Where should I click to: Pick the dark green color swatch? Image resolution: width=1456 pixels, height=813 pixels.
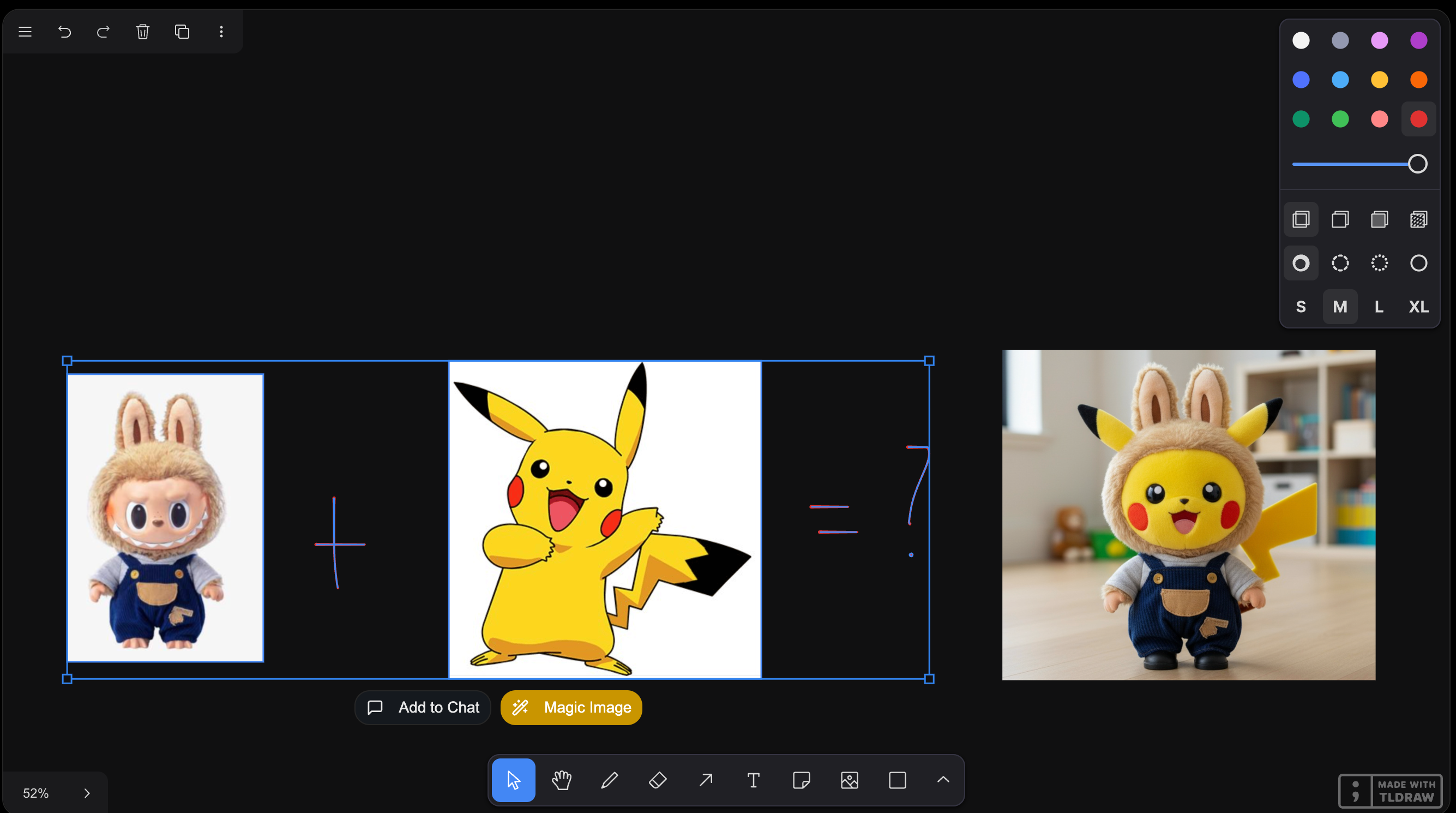click(1301, 119)
